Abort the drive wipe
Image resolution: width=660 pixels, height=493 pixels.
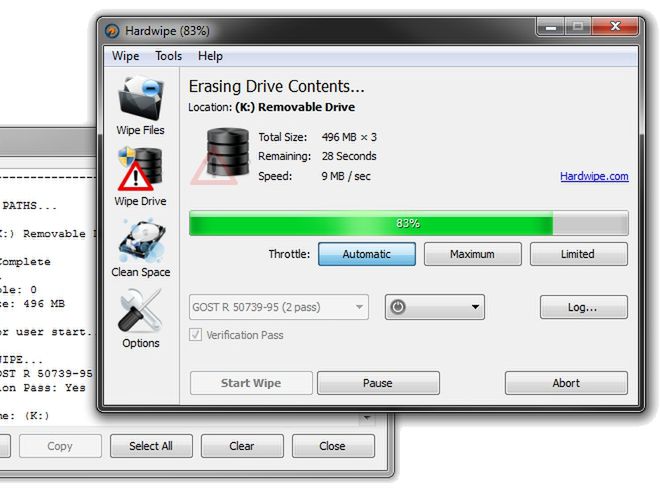click(566, 383)
